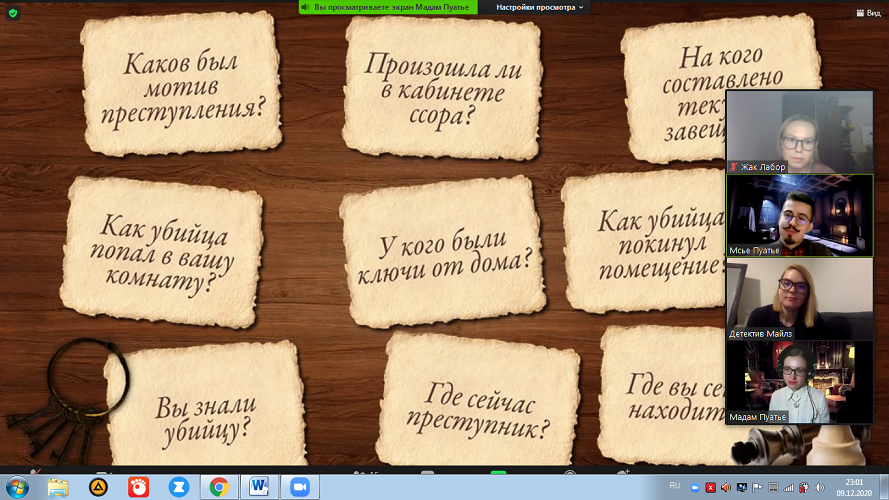Open the Windows Start menu

coord(17,486)
